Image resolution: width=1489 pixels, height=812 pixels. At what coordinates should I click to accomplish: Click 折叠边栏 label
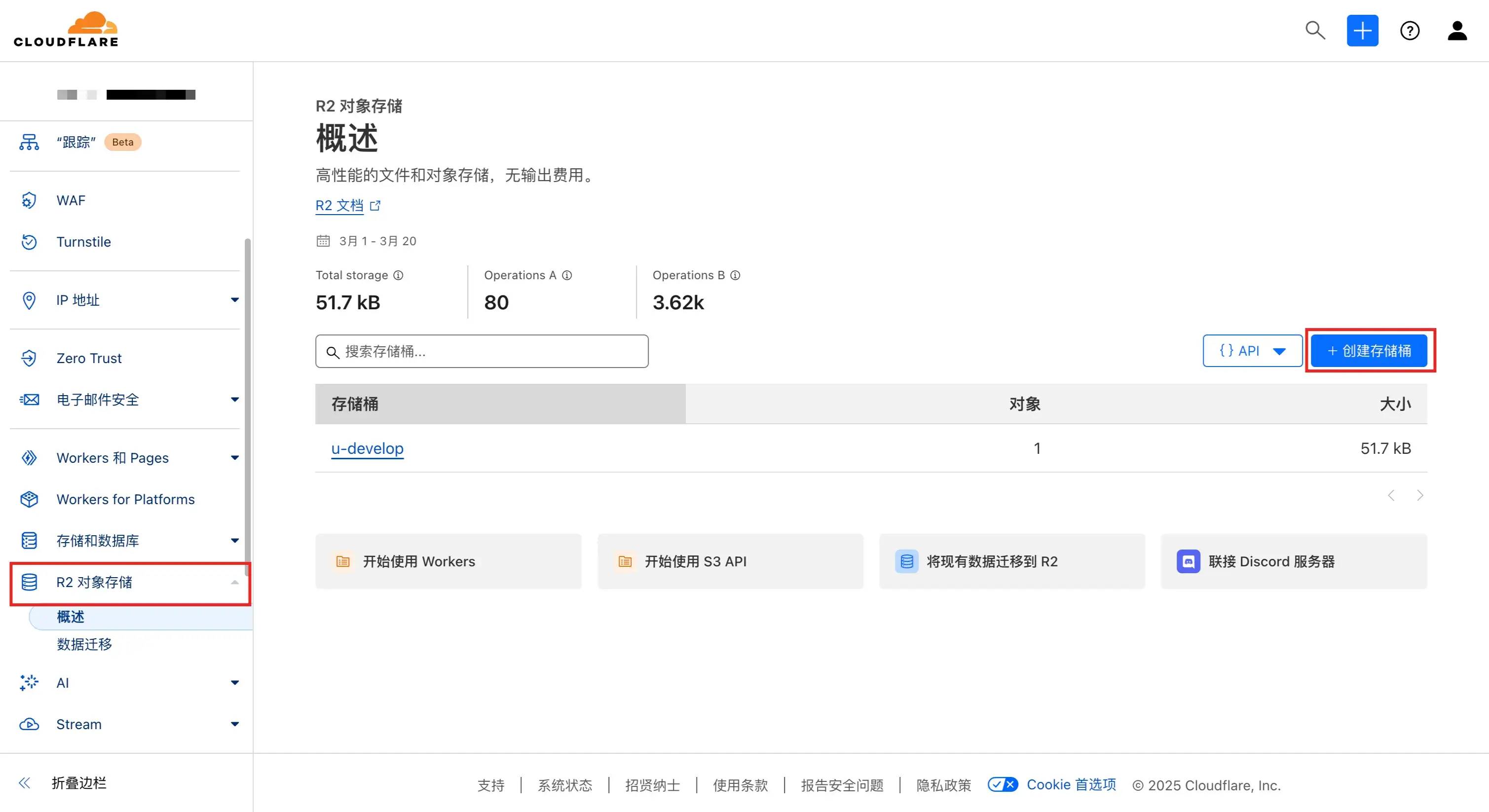tap(79, 783)
